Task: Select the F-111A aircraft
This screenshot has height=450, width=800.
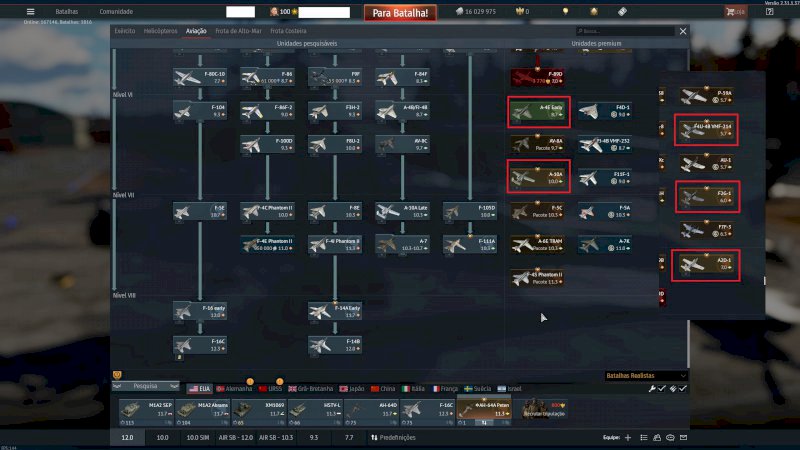Action: tap(469, 244)
